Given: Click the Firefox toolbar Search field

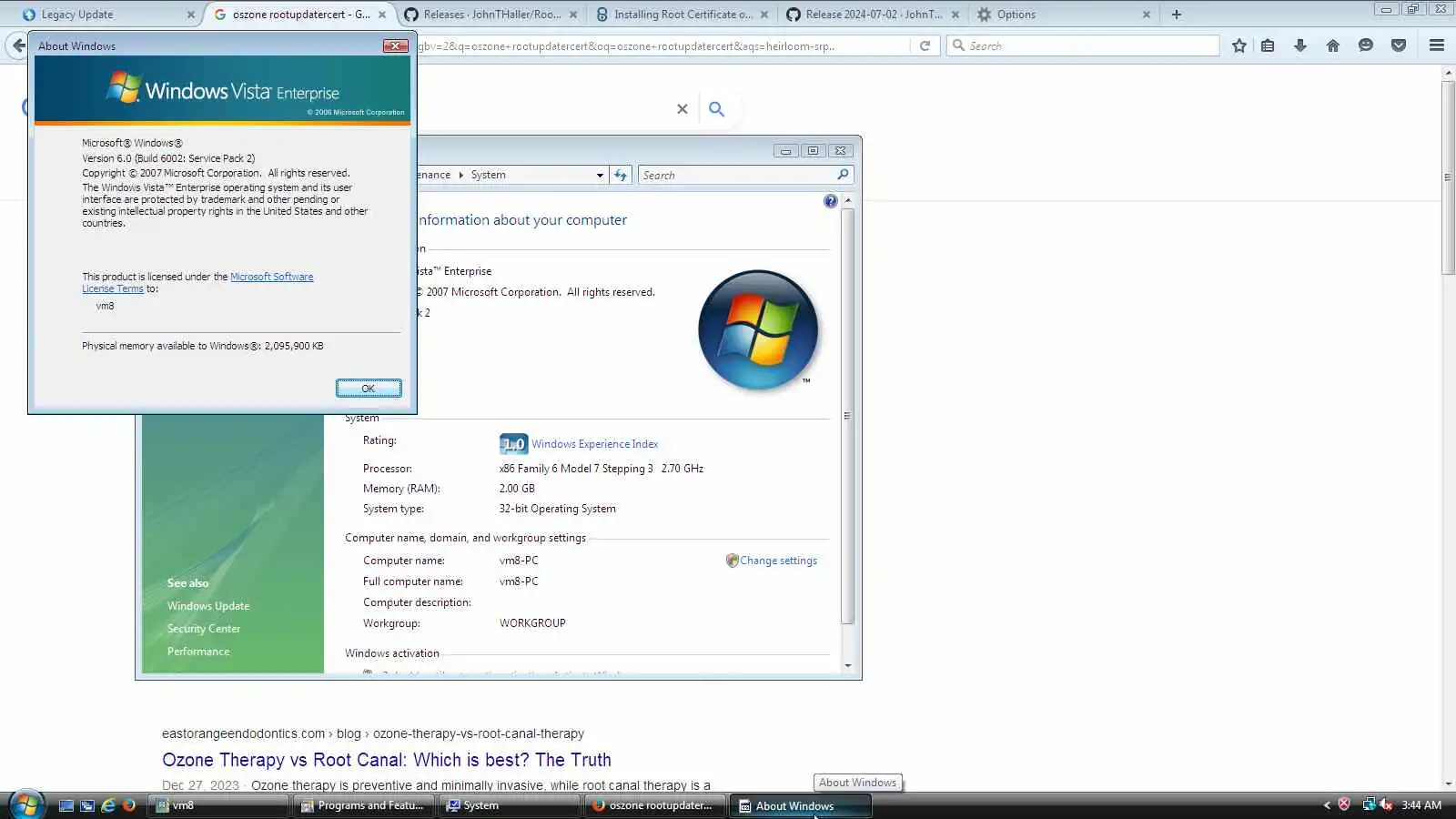Looking at the screenshot, I should click(x=1083, y=45).
